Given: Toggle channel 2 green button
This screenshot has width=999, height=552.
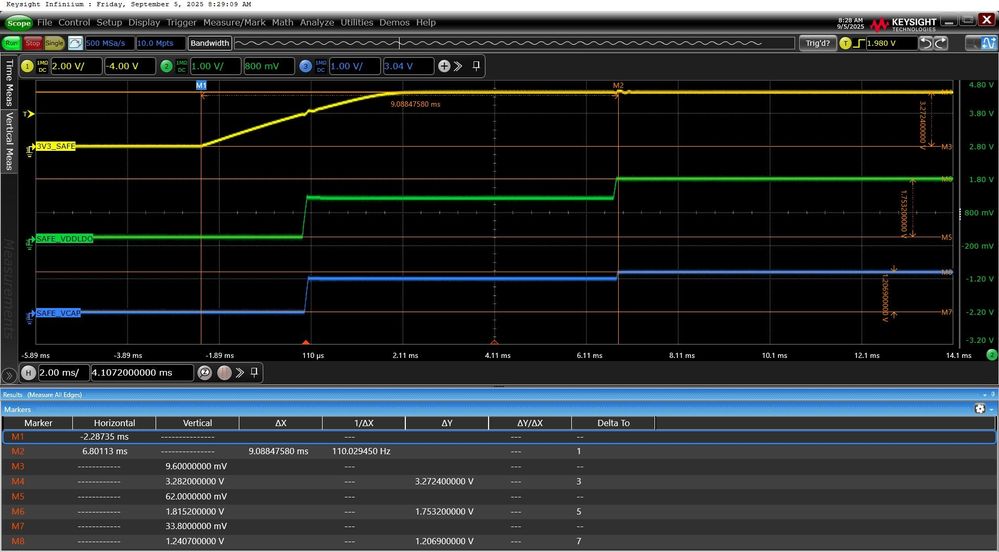Looking at the screenshot, I should tap(166, 66).
